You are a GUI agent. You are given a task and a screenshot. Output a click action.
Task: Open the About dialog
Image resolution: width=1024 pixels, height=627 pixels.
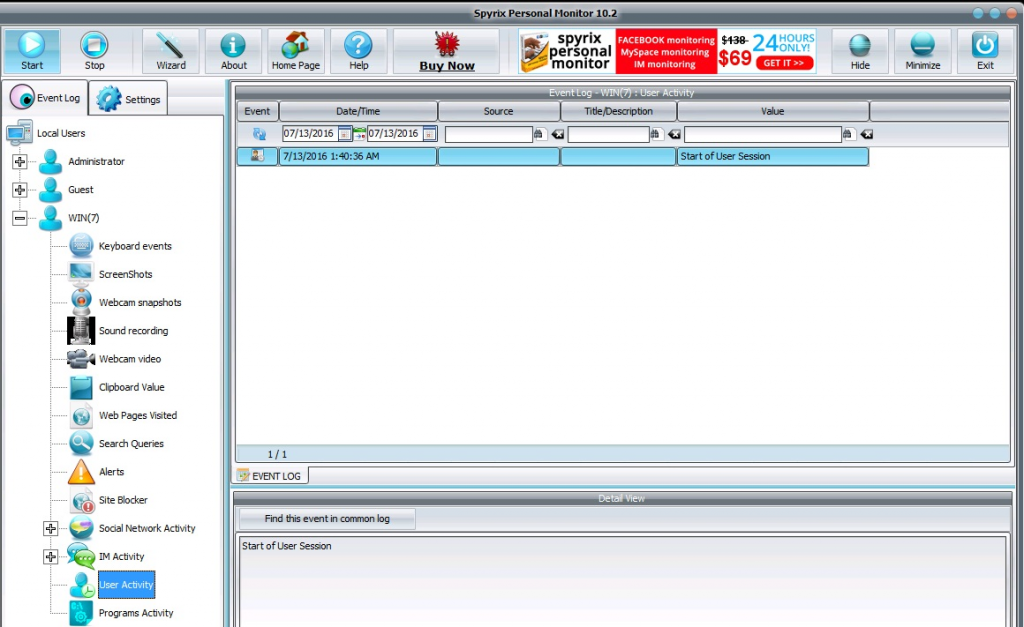pos(233,51)
